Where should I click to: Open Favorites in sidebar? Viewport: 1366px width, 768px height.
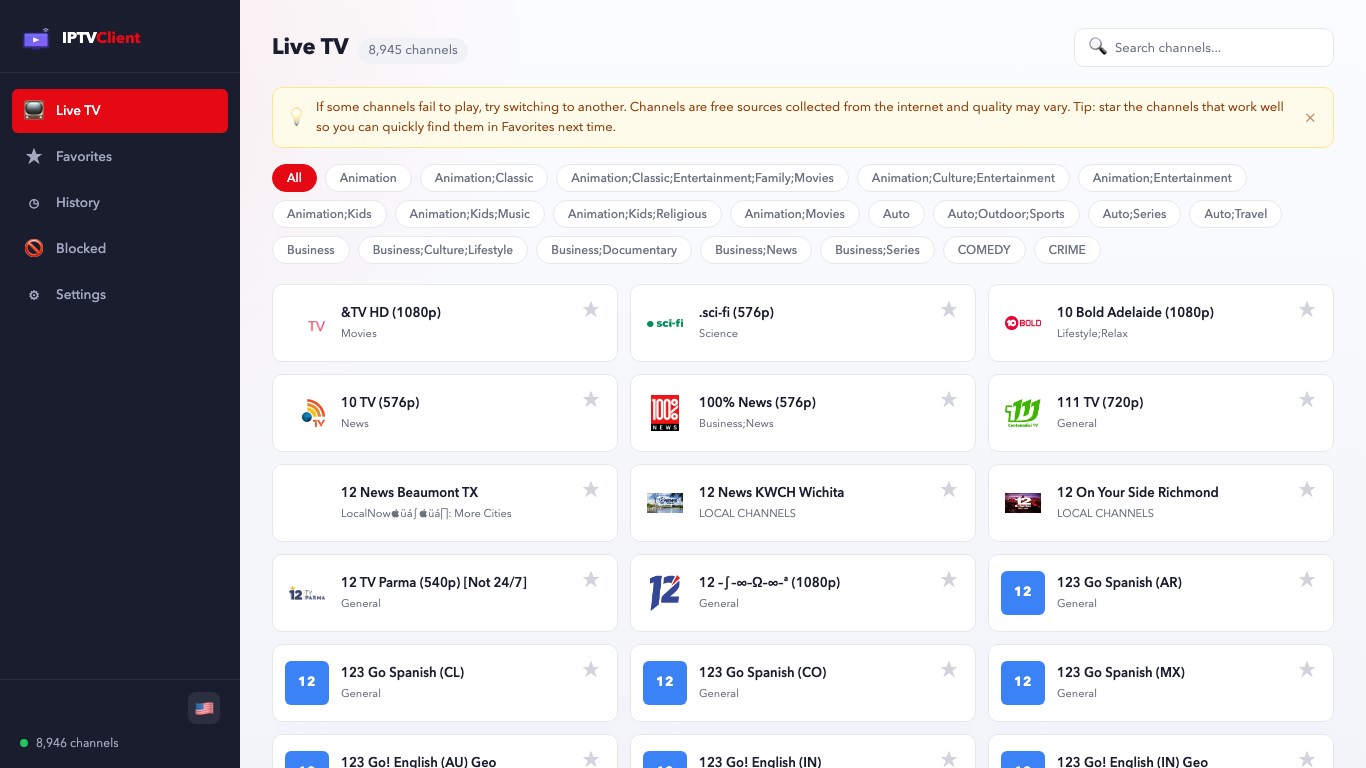(x=120, y=157)
